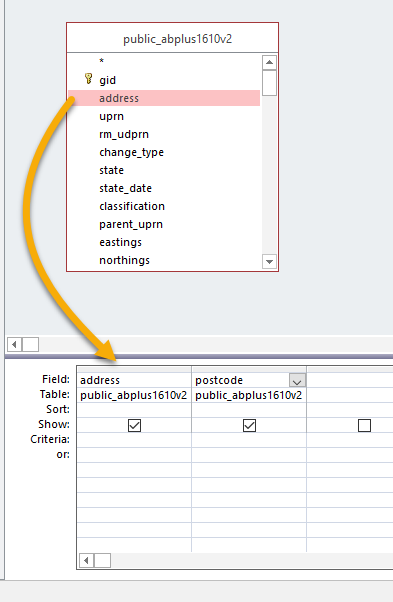Image resolution: width=393 pixels, height=602 pixels.
Task: Uncheck Show box for postcode column
Action: coord(249,425)
